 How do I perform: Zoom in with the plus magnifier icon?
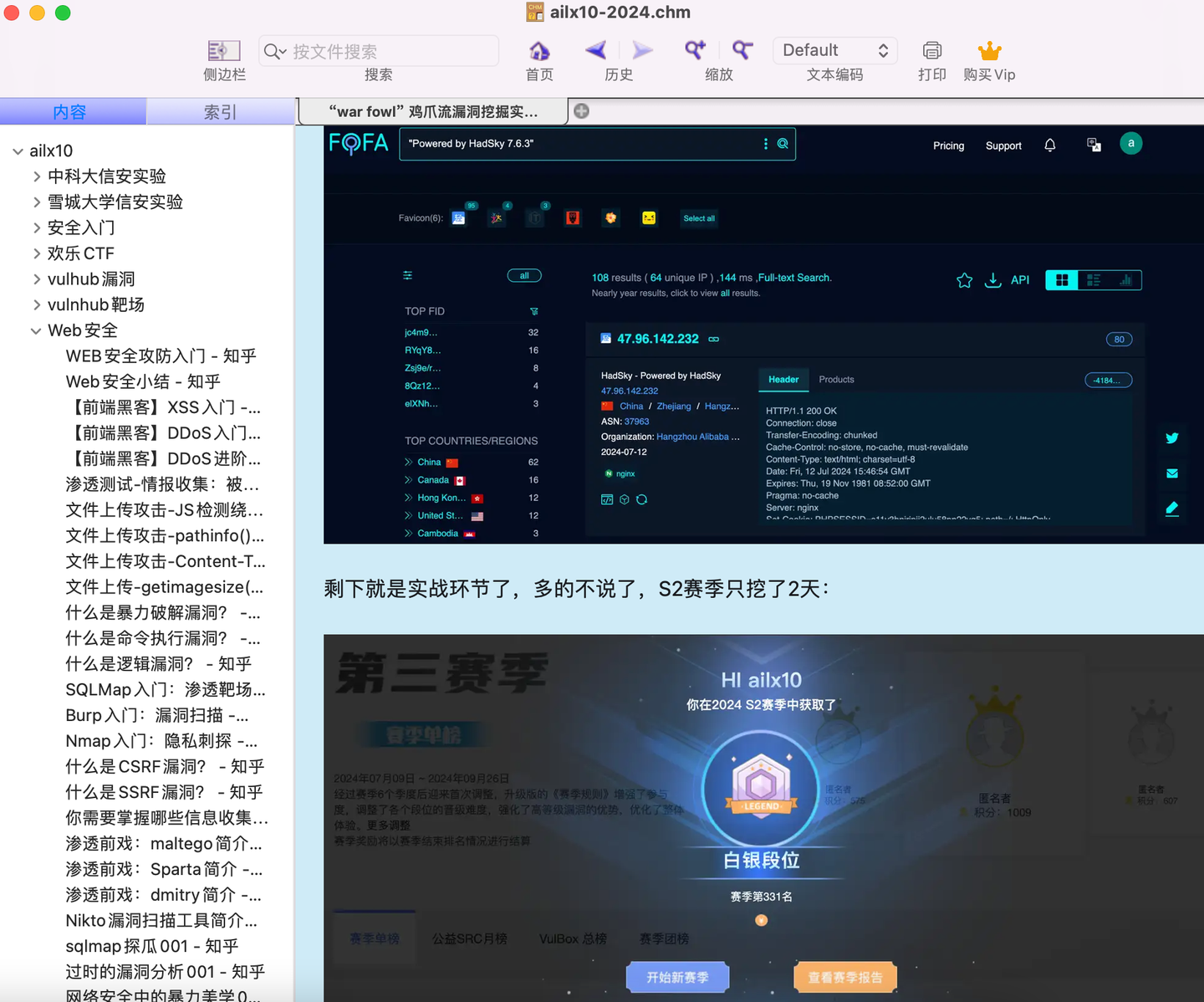(x=695, y=50)
